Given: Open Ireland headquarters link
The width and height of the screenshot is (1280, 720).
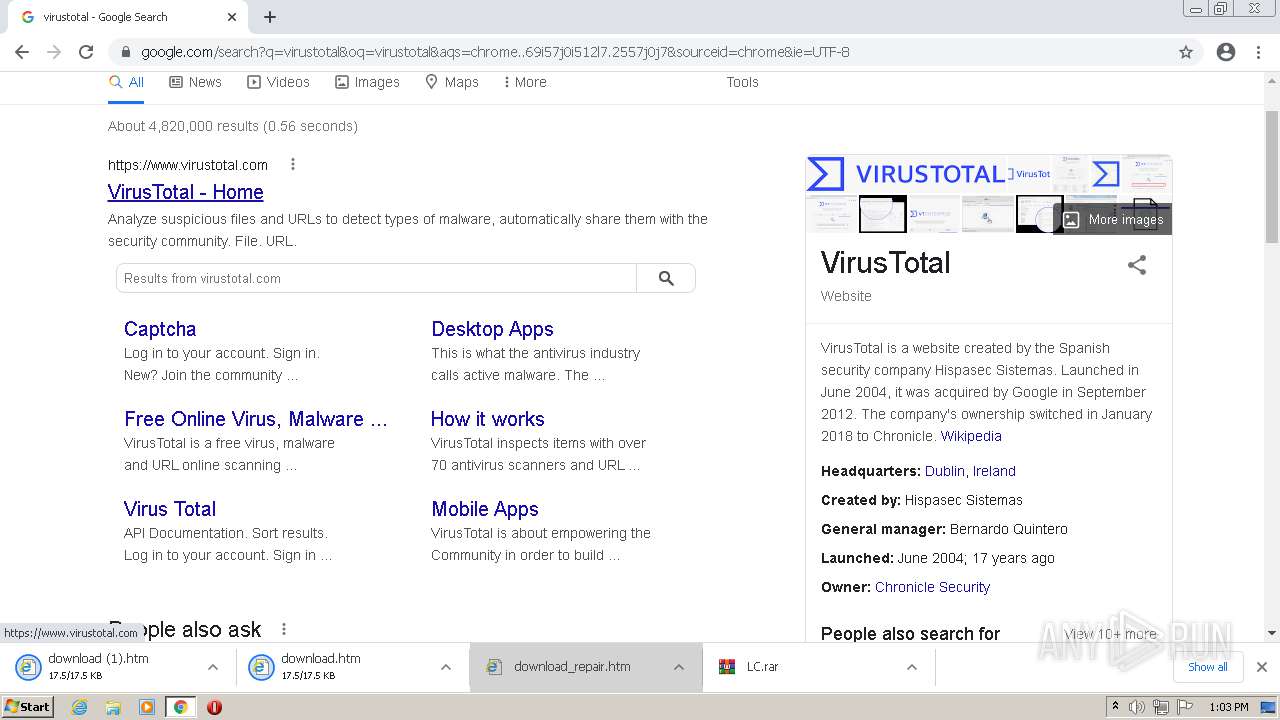Looking at the screenshot, I should pyautogui.click(x=994, y=471).
